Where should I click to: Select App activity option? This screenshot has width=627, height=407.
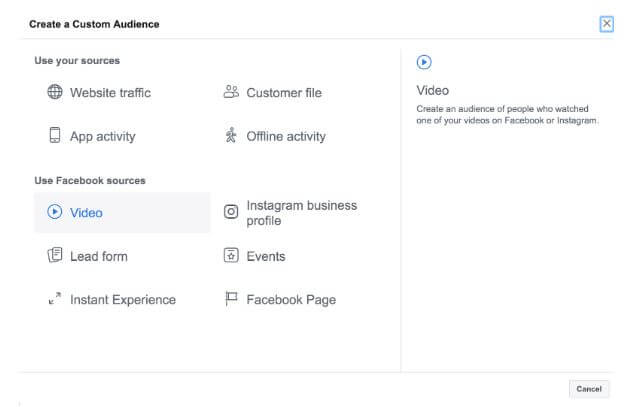pyautogui.click(x=103, y=136)
